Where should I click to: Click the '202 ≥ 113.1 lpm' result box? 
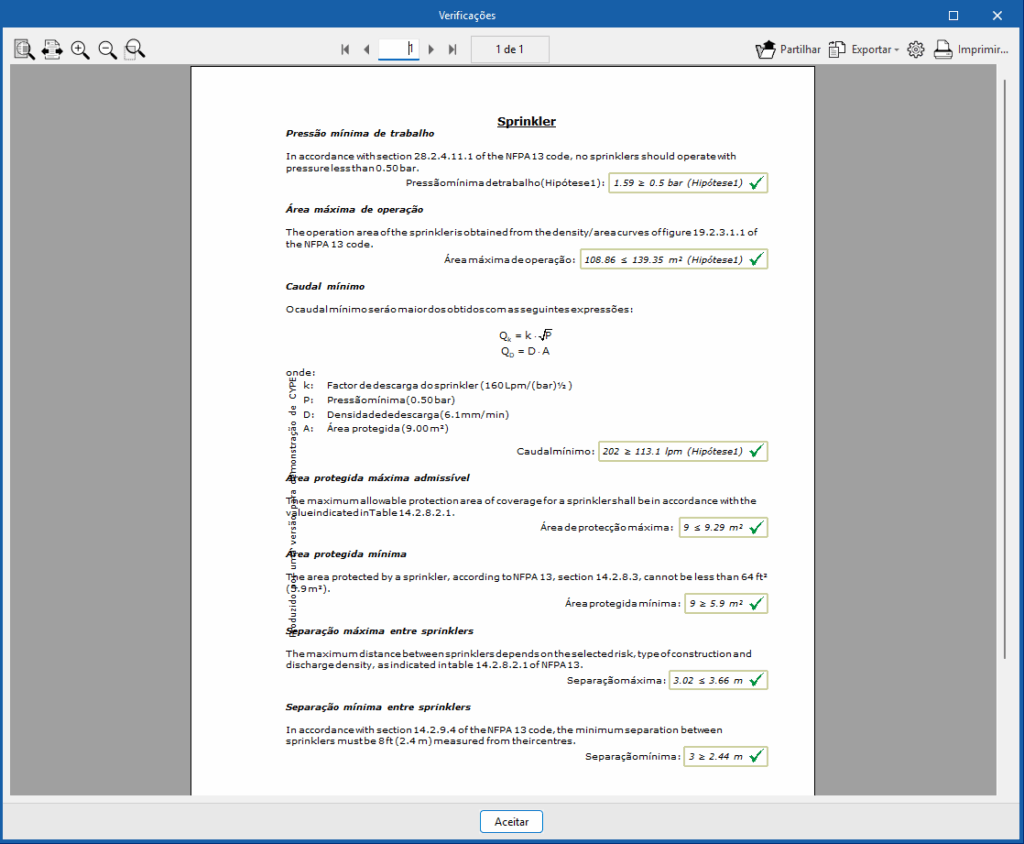pos(683,451)
